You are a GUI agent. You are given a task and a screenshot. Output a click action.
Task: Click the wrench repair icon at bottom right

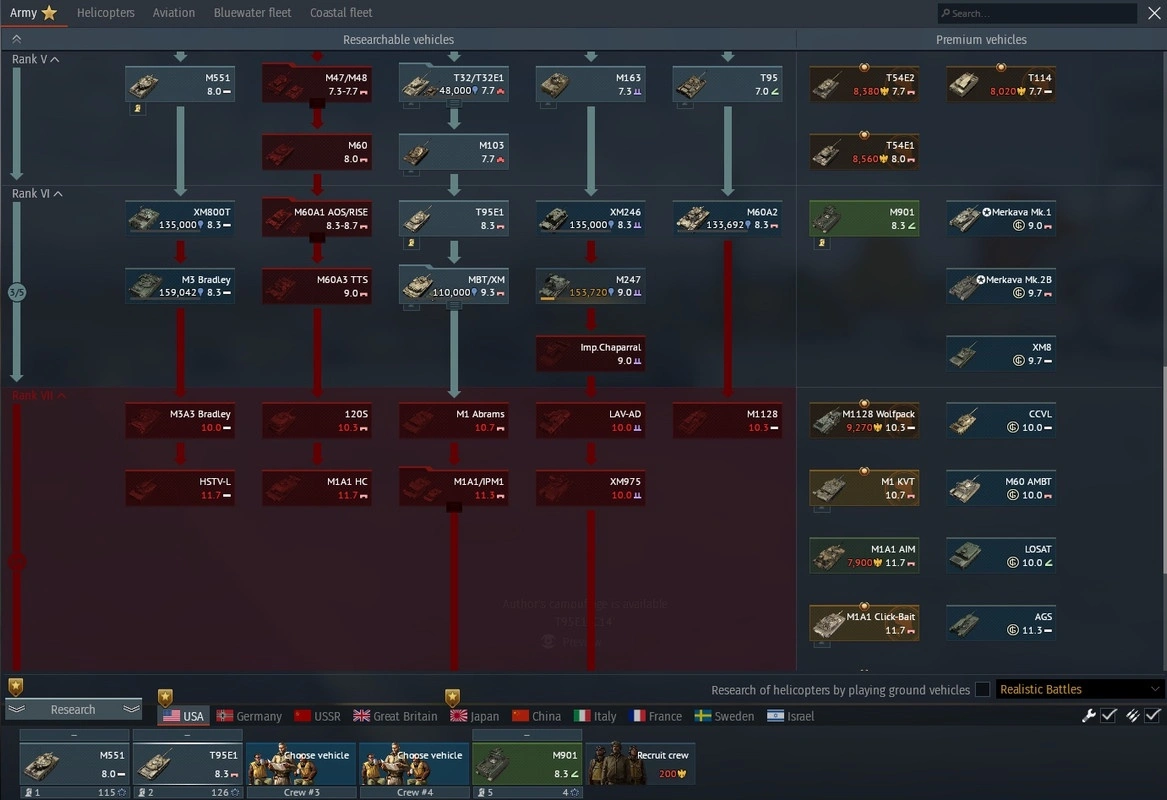(1089, 715)
